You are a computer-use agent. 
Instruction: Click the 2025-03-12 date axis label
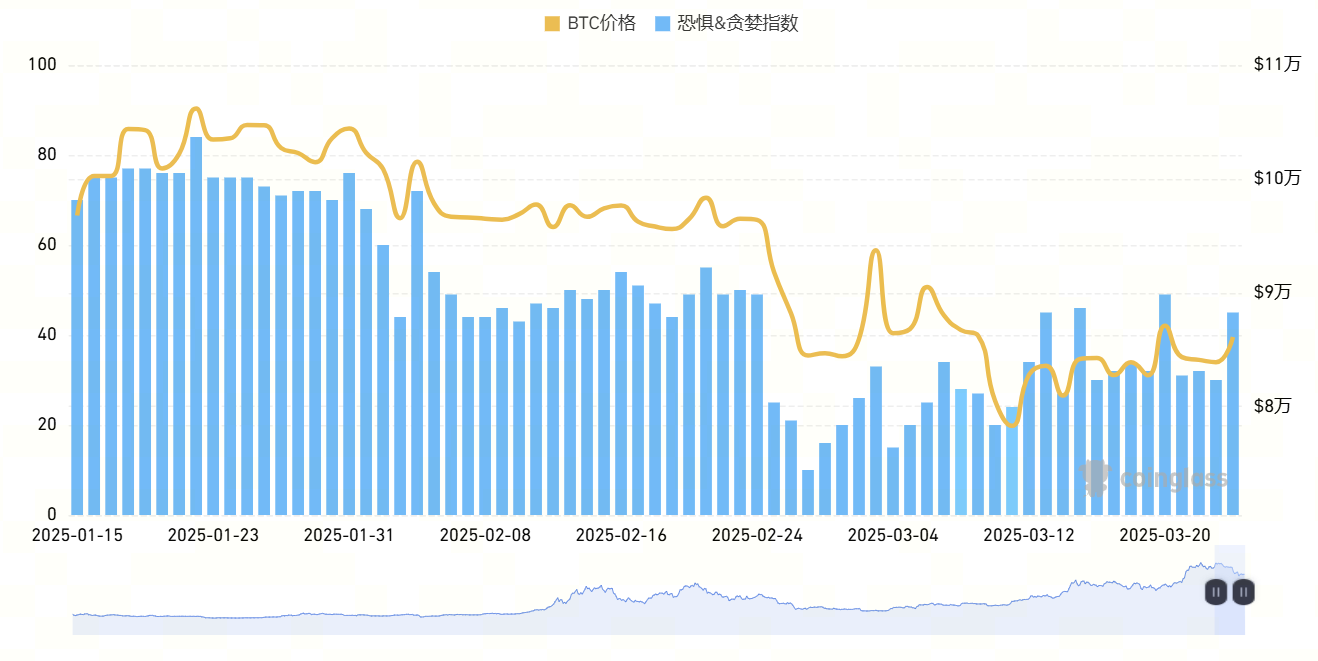[x=1029, y=535]
